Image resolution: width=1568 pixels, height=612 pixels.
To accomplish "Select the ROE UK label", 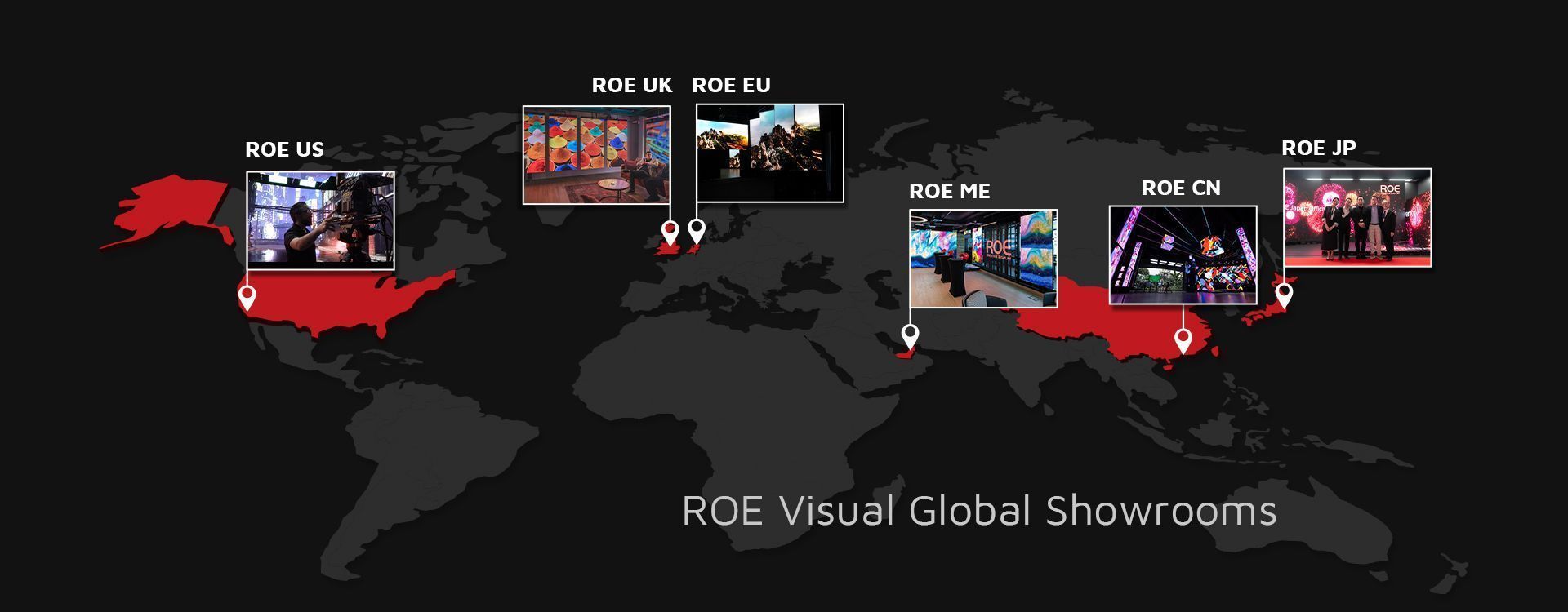I will pyautogui.click(x=632, y=85).
